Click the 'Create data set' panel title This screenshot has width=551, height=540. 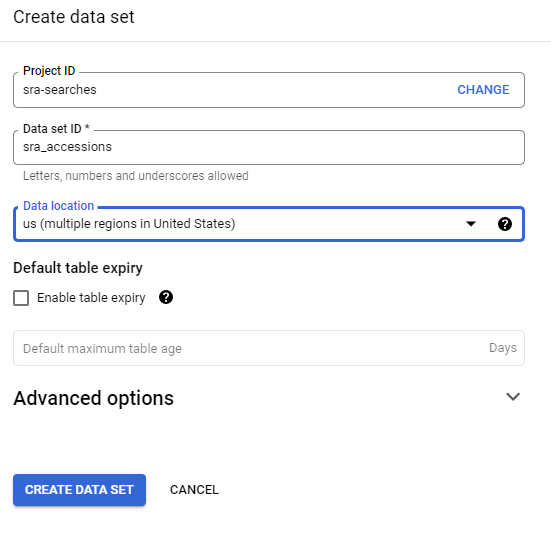pyautogui.click(x=74, y=17)
